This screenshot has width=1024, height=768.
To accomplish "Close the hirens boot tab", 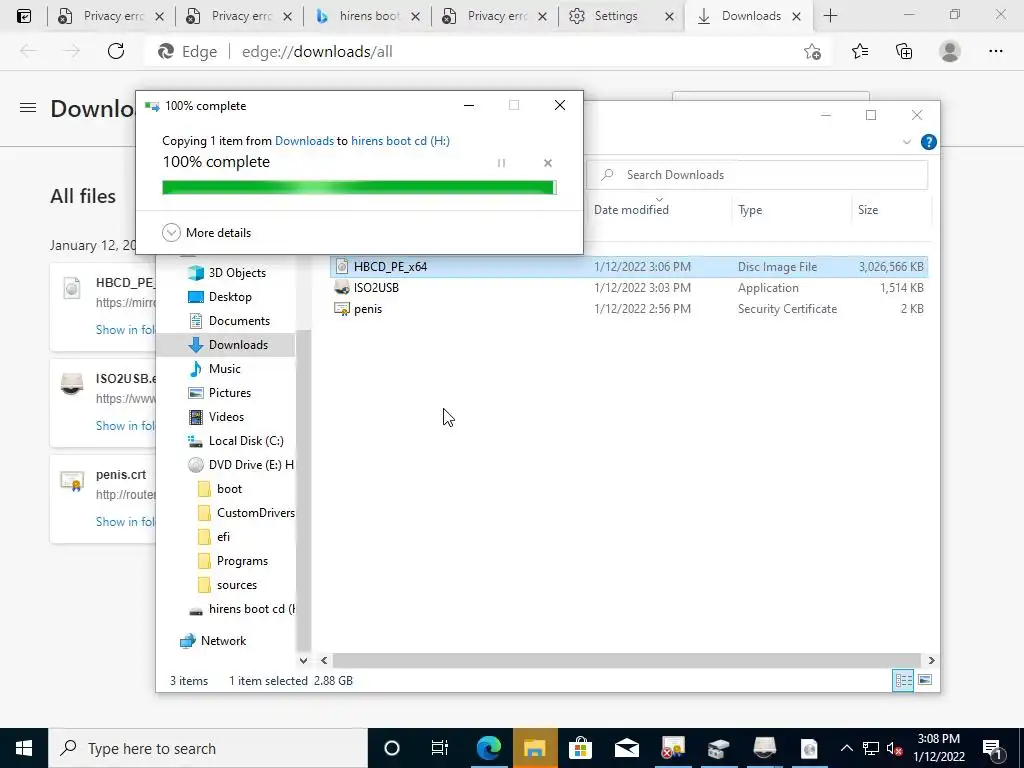I will [415, 17].
